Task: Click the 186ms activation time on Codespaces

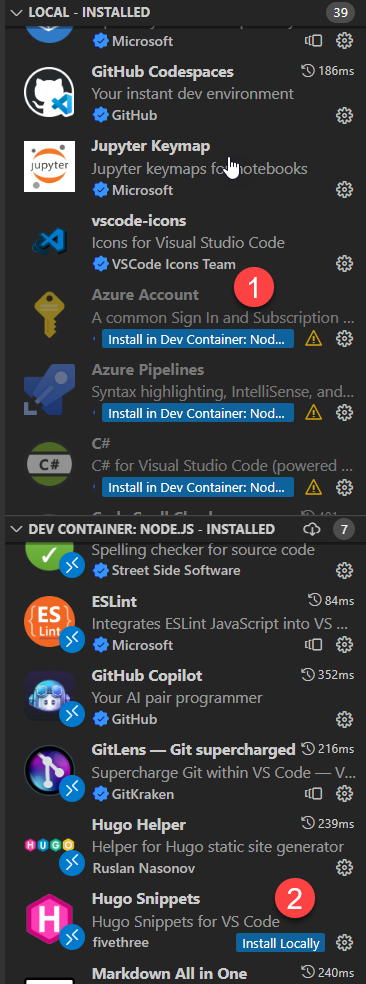Action: [x=328, y=71]
